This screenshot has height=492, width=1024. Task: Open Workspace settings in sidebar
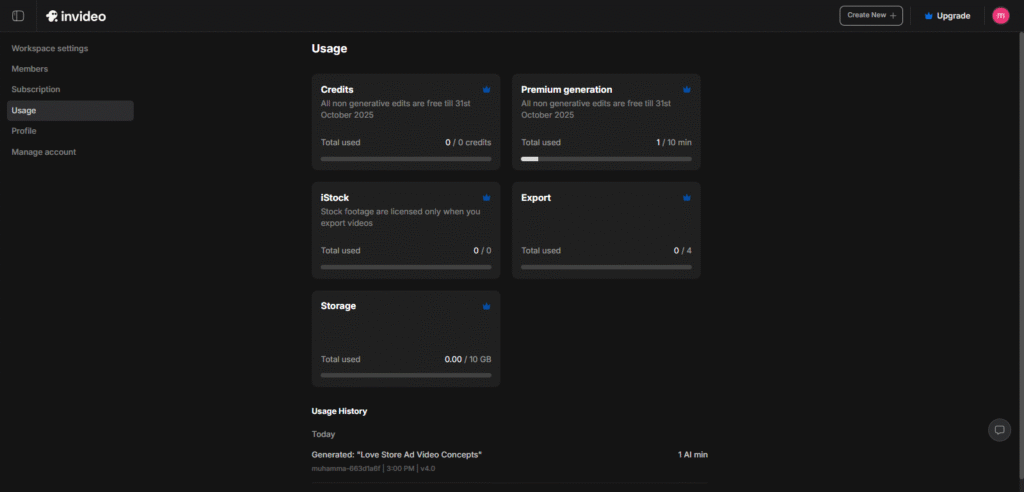coord(50,48)
